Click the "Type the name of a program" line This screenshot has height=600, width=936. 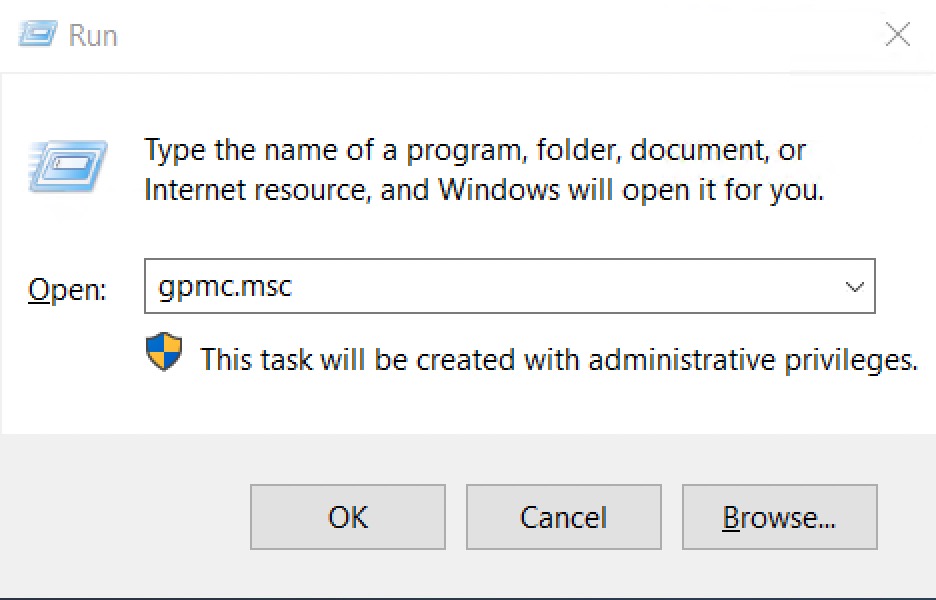pyautogui.click(x=475, y=150)
